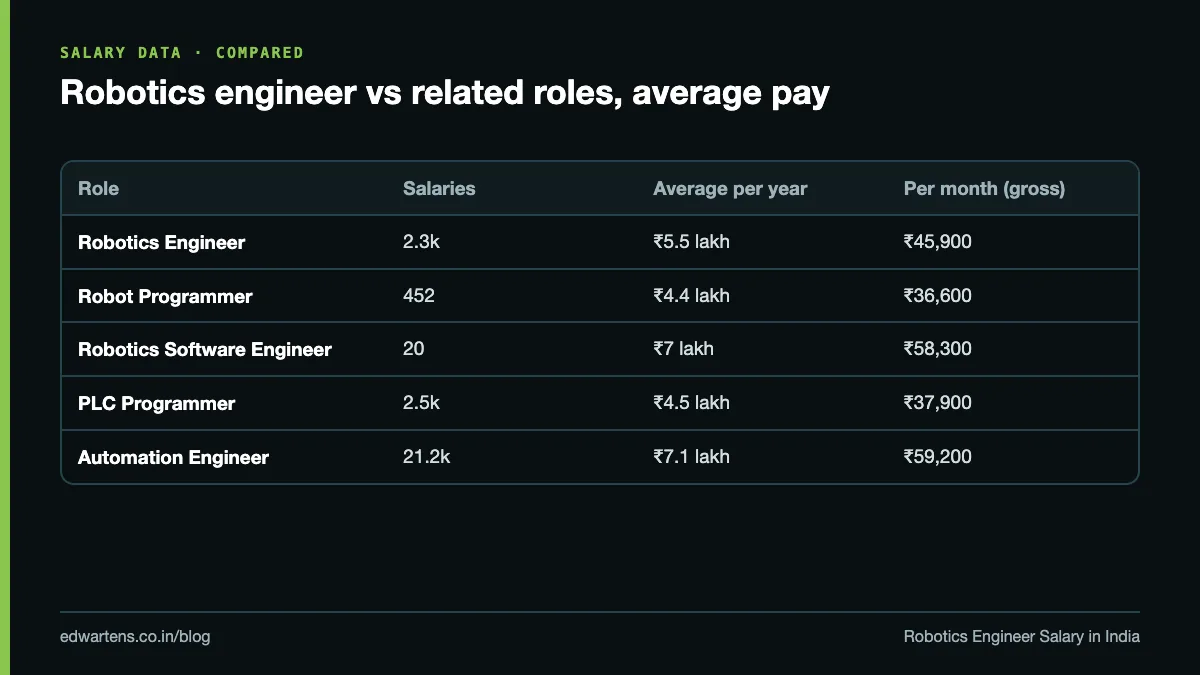1200x675 pixels.
Task: Click the footer text 'Robotics Engineer Salary in India'
Action: (1022, 637)
